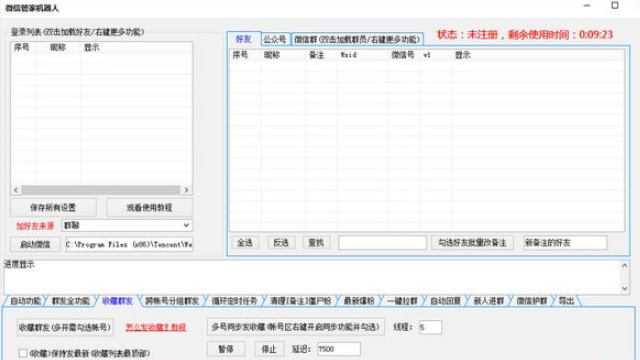
Task: Switch to the 微信群 tab
Action: pos(357,39)
